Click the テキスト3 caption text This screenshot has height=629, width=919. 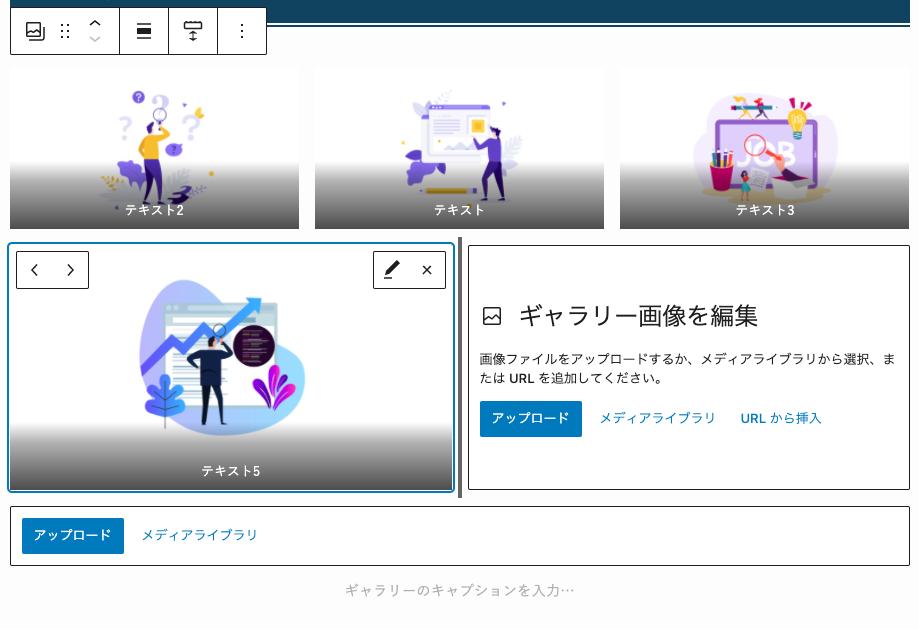pos(765,210)
